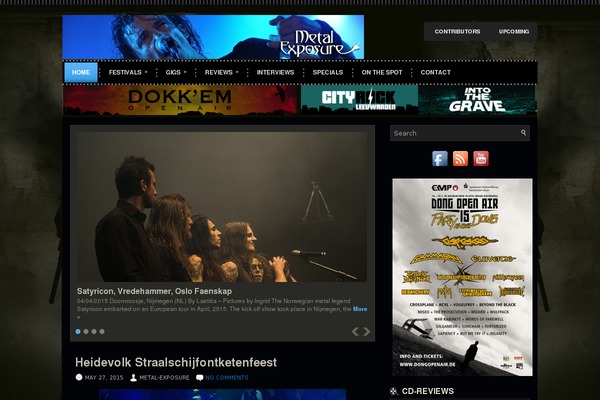Select the first slider dot
Image resolution: width=600 pixels, height=400 pixels.
tap(78, 331)
